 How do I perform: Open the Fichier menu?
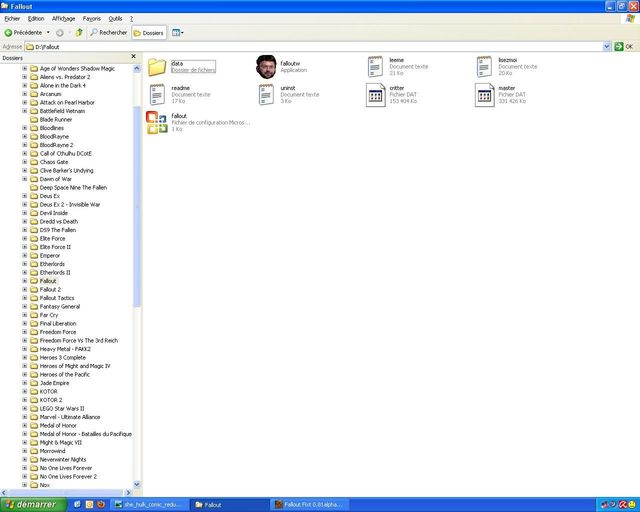[x=12, y=19]
